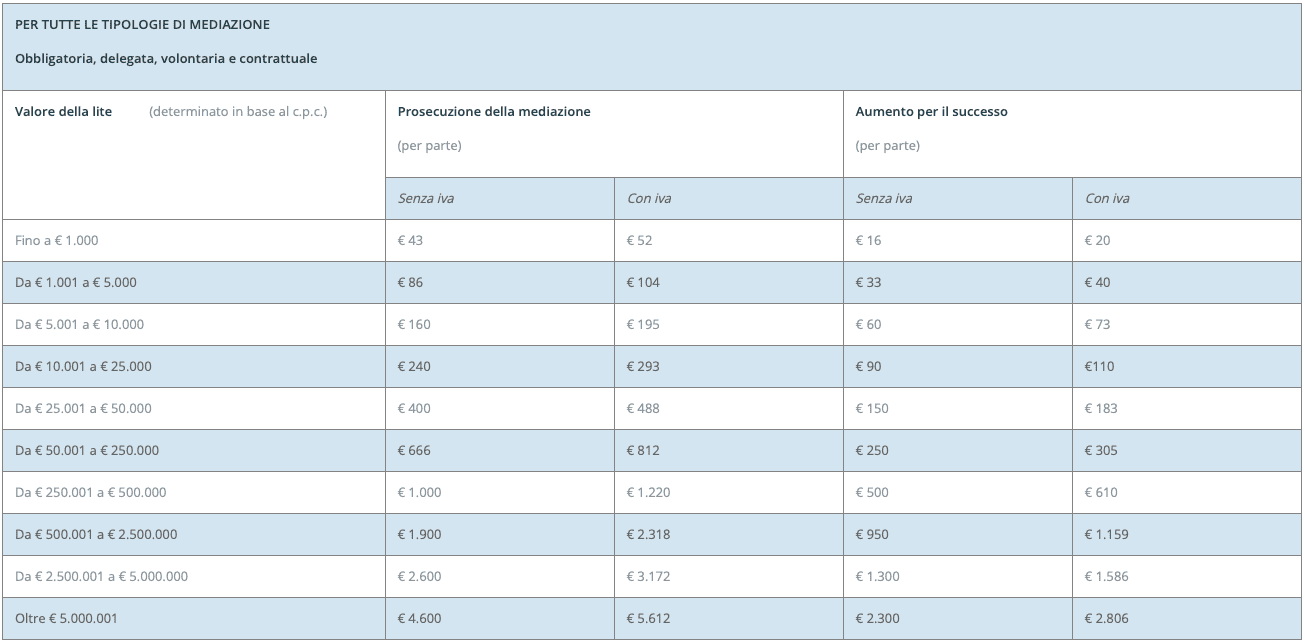Select the 'Da € 5.001 a € 10.000' row label

click(x=79, y=325)
